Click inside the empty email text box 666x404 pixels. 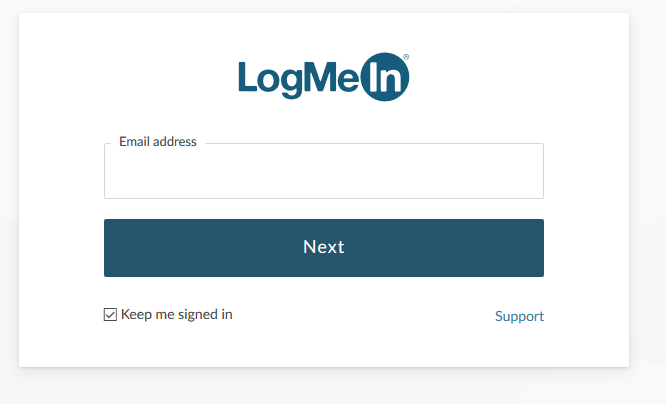click(324, 171)
